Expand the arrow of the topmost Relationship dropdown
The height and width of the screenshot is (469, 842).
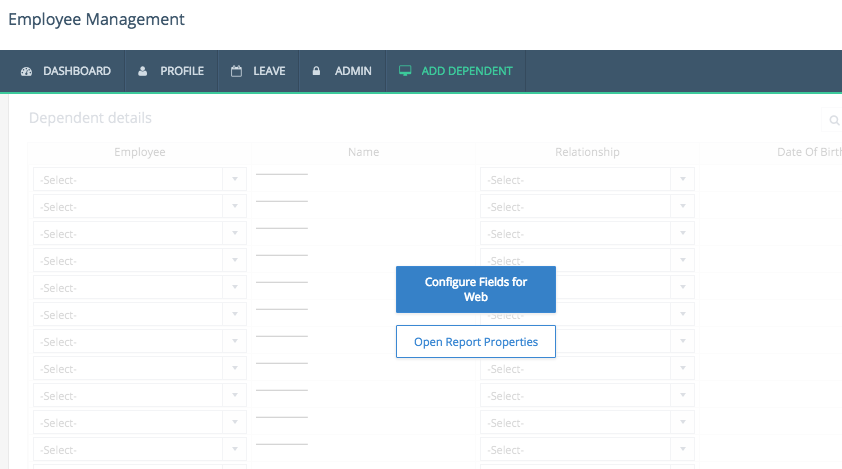pos(683,179)
